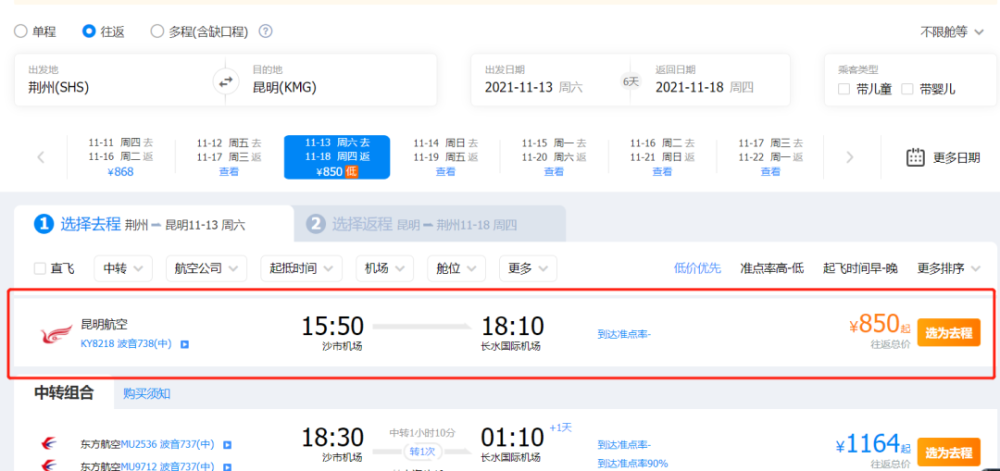1000x471 pixels.
Task: Click the info icon beside MU2536 波音737(中)
Action: [x=228, y=444]
